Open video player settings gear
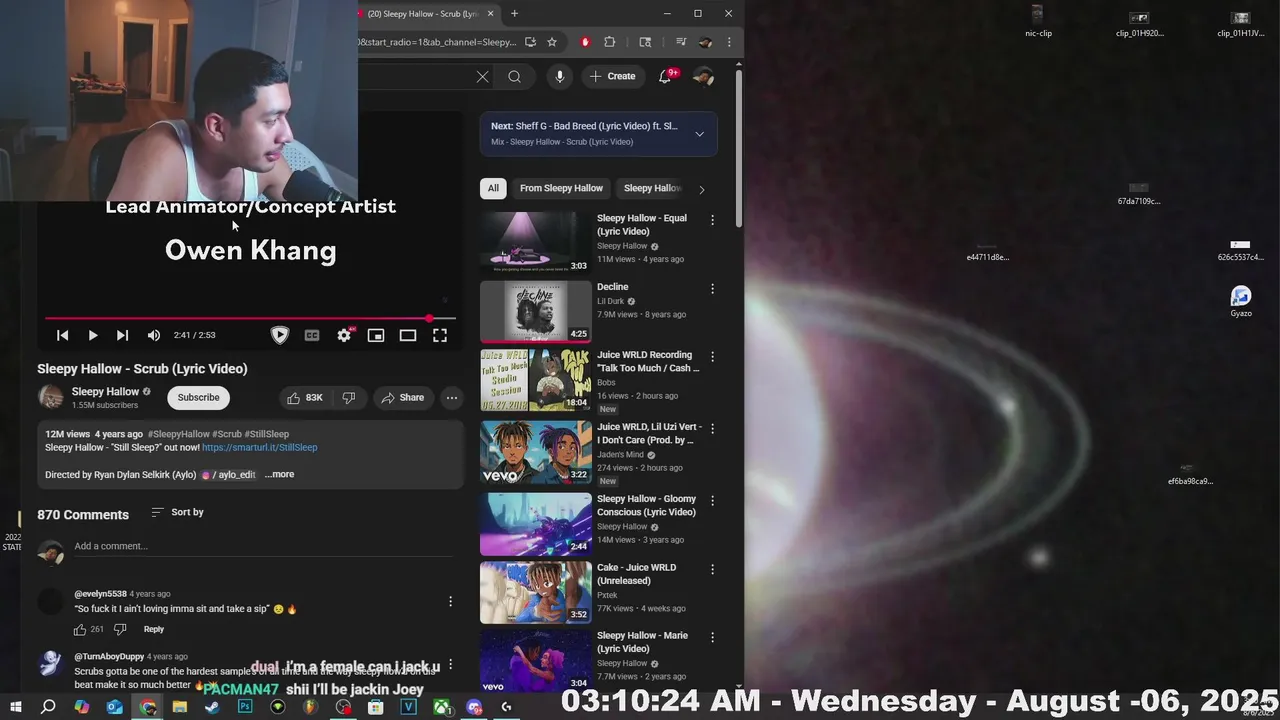Image resolution: width=1280 pixels, height=720 pixels. 344,336
